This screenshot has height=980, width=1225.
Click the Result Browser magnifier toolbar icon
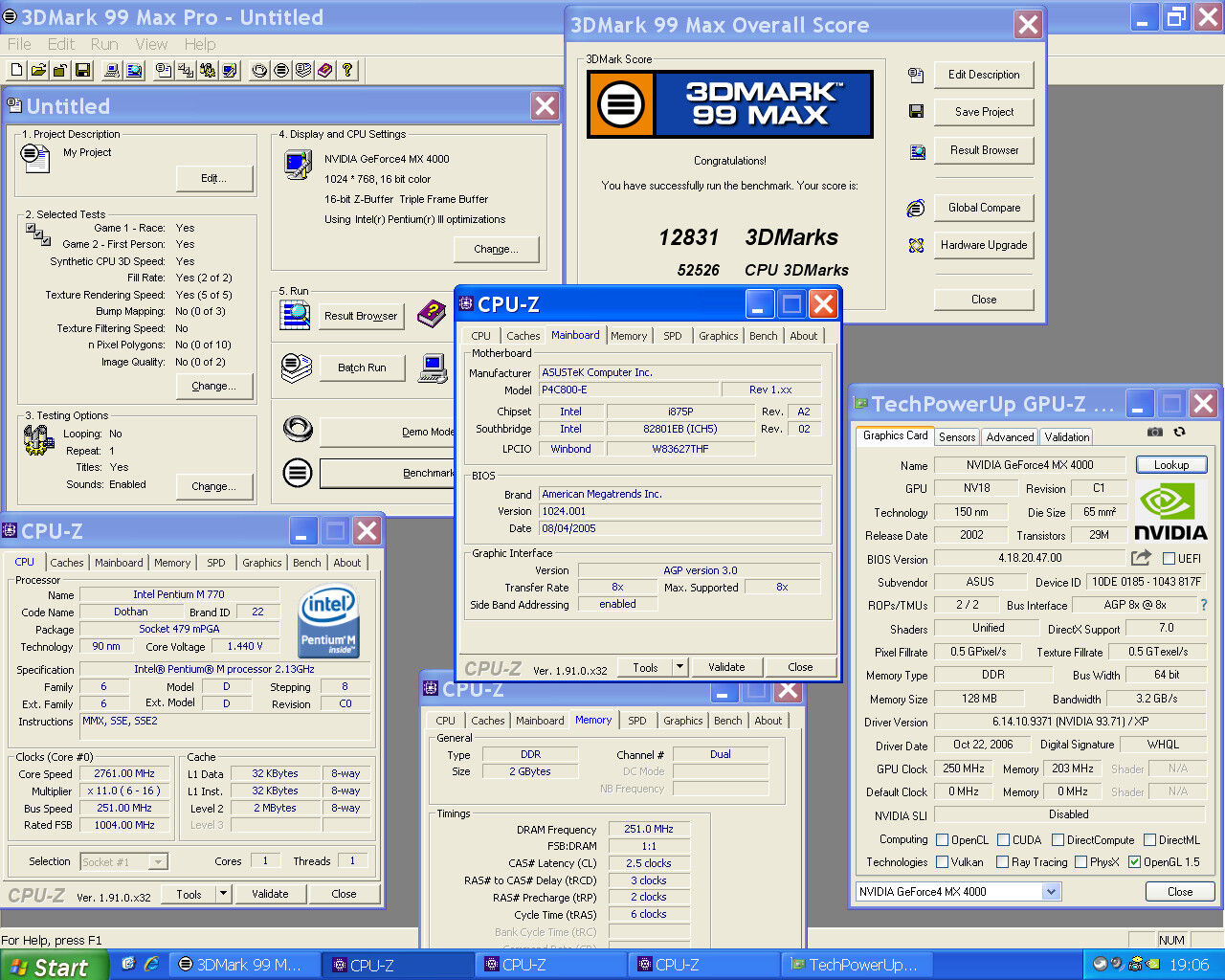[x=135, y=70]
